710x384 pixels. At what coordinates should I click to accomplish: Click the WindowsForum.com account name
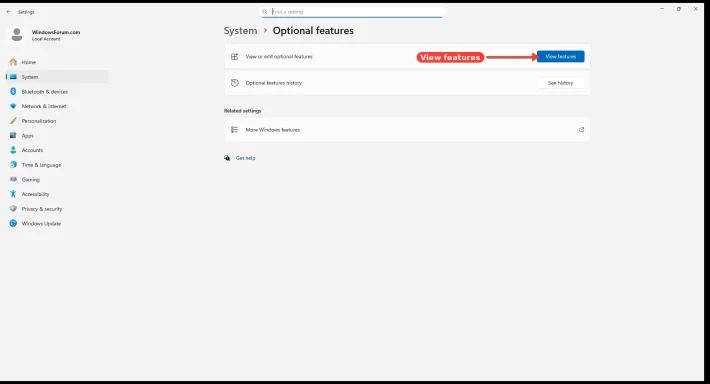56,32
